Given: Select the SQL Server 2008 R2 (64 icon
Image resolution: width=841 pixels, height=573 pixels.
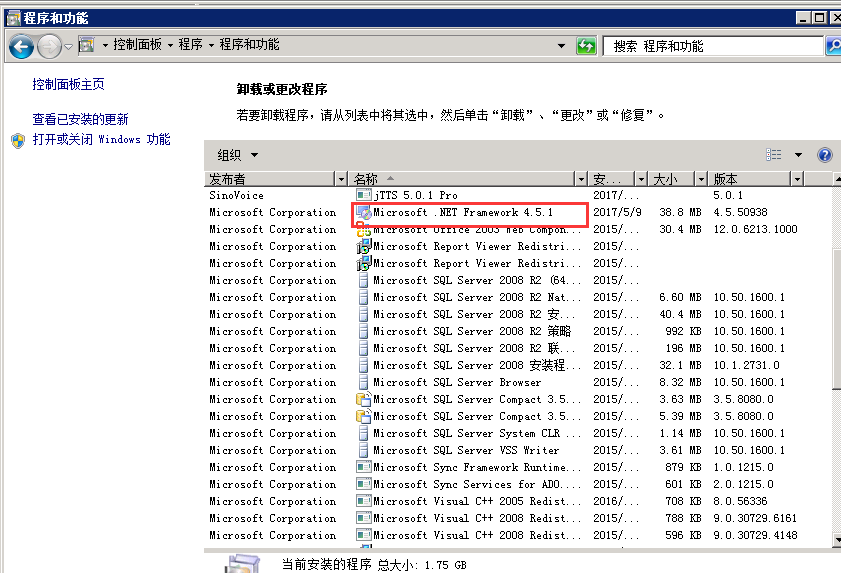Looking at the screenshot, I should coord(364,280).
